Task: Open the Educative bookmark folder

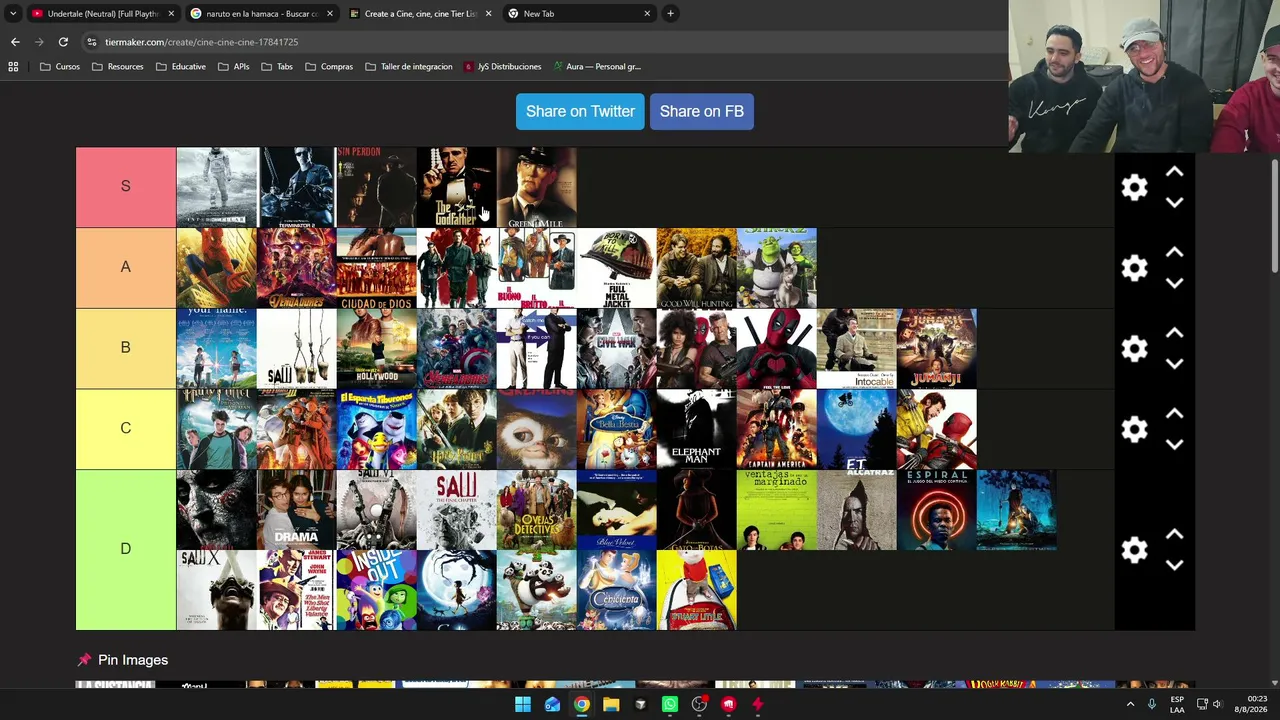Action: 181,67
